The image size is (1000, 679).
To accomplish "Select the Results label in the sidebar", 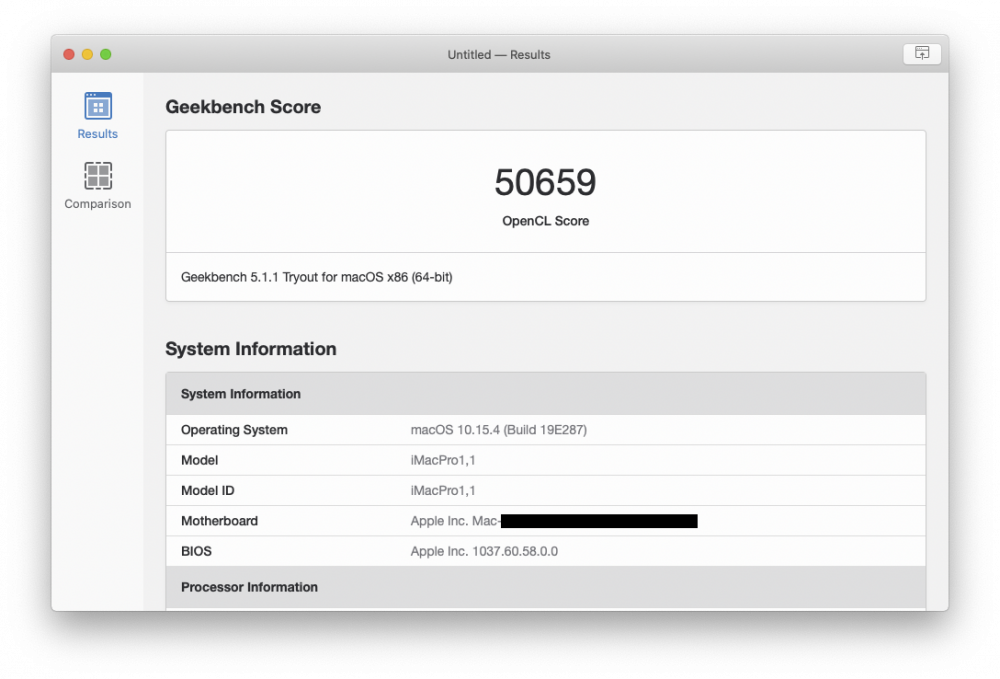I will (x=98, y=134).
